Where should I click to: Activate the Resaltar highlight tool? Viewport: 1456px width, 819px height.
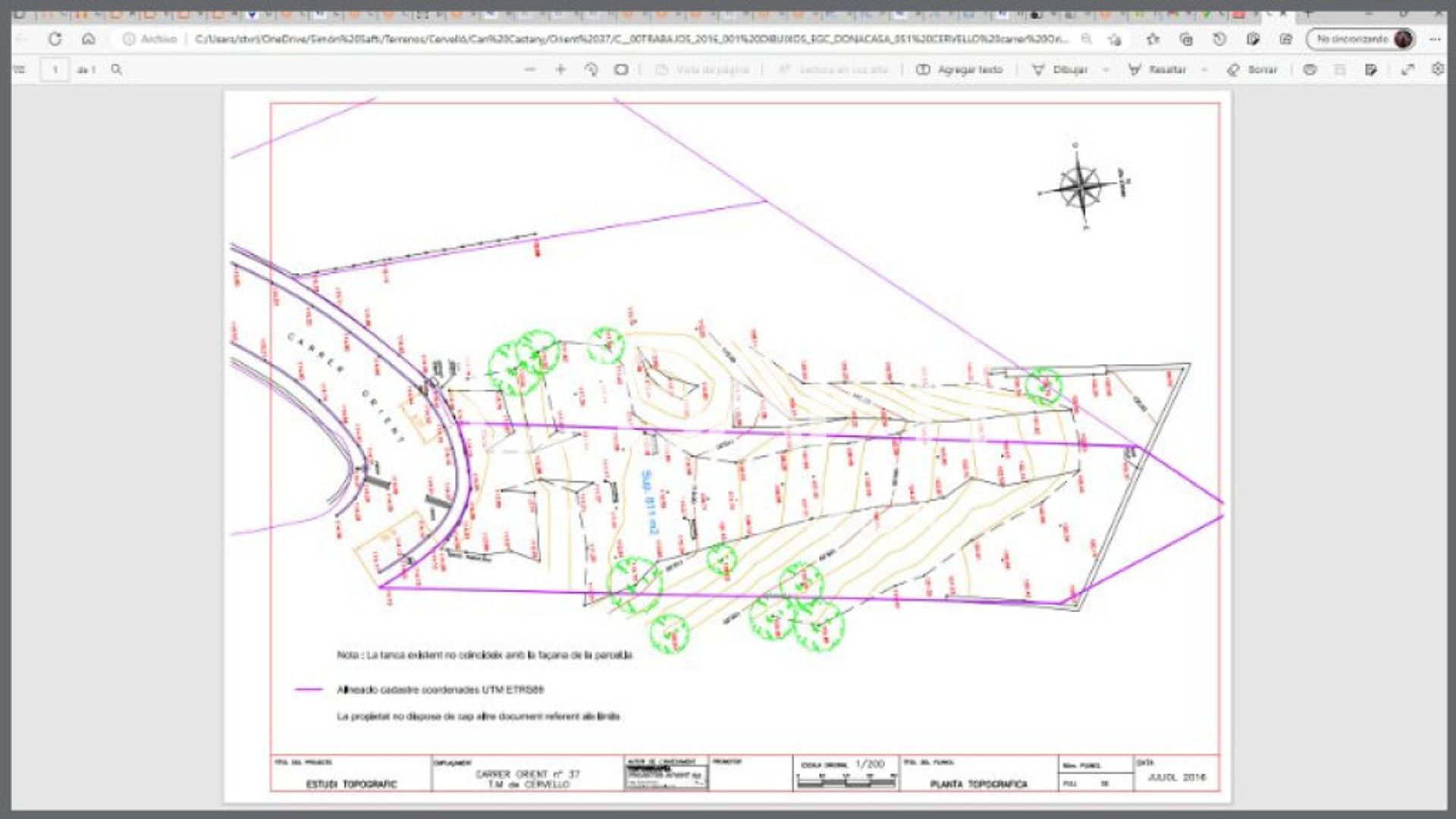pyautogui.click(x=1157, y=69)
